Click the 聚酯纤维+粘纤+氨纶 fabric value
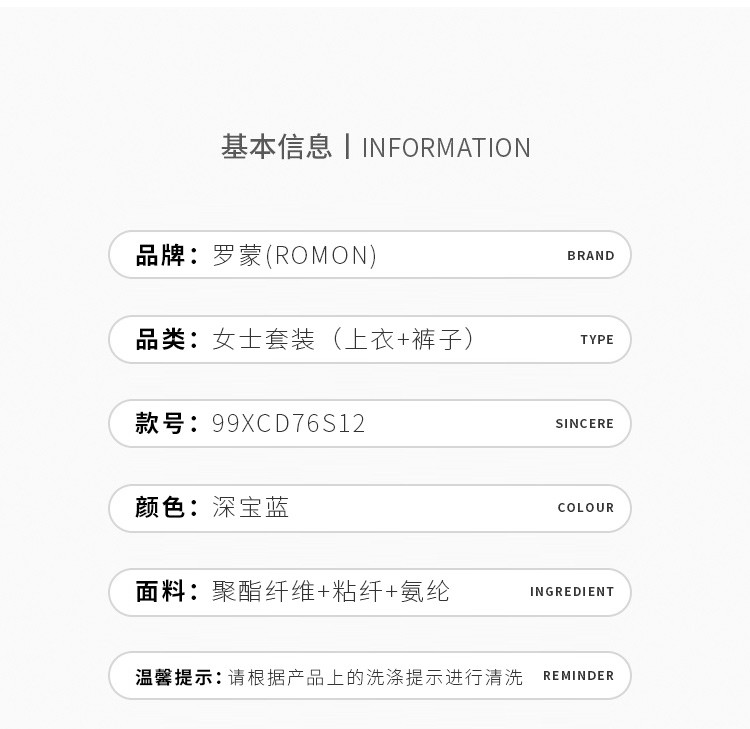This screenshot has width=750, height=729. (x=331, y=591)
